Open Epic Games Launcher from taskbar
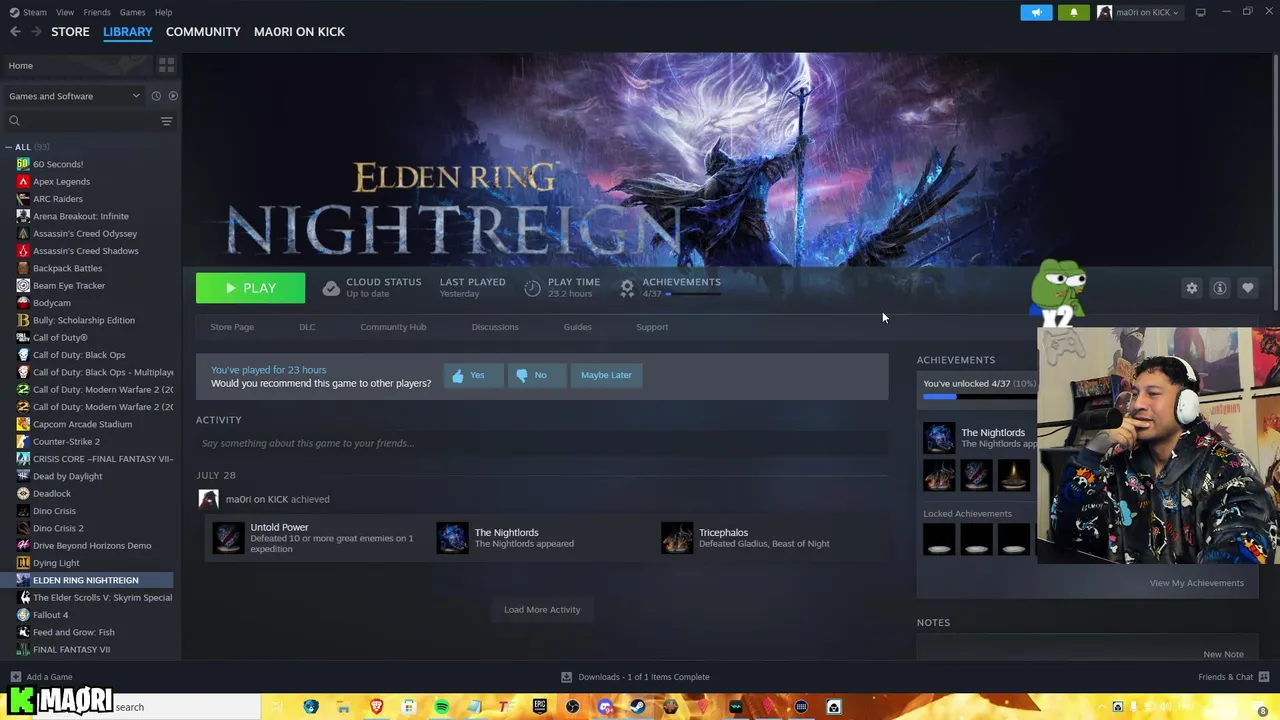The image size is (1280, 720). (540, 707)
